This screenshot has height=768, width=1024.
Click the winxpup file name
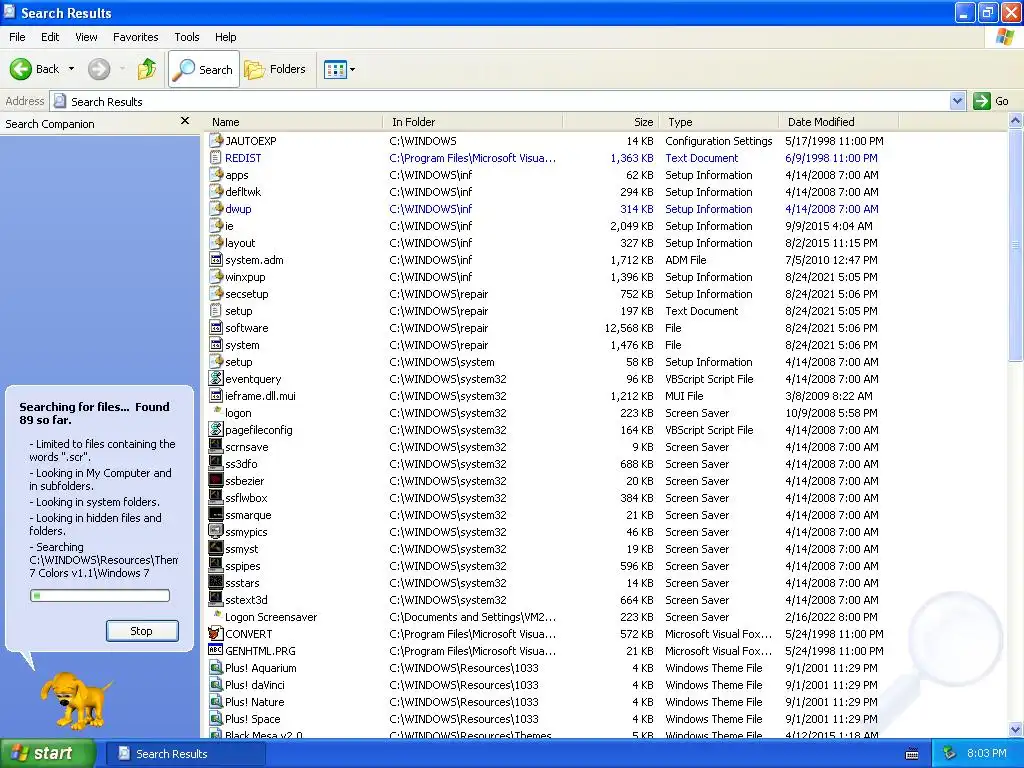click(245, 277)
